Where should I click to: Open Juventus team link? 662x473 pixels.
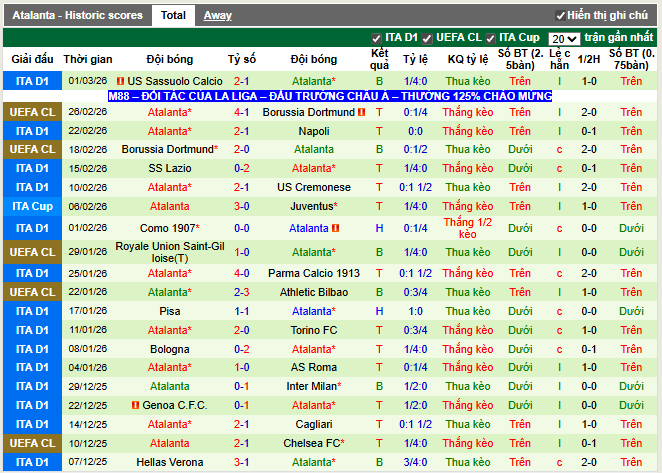click(312, 207)
